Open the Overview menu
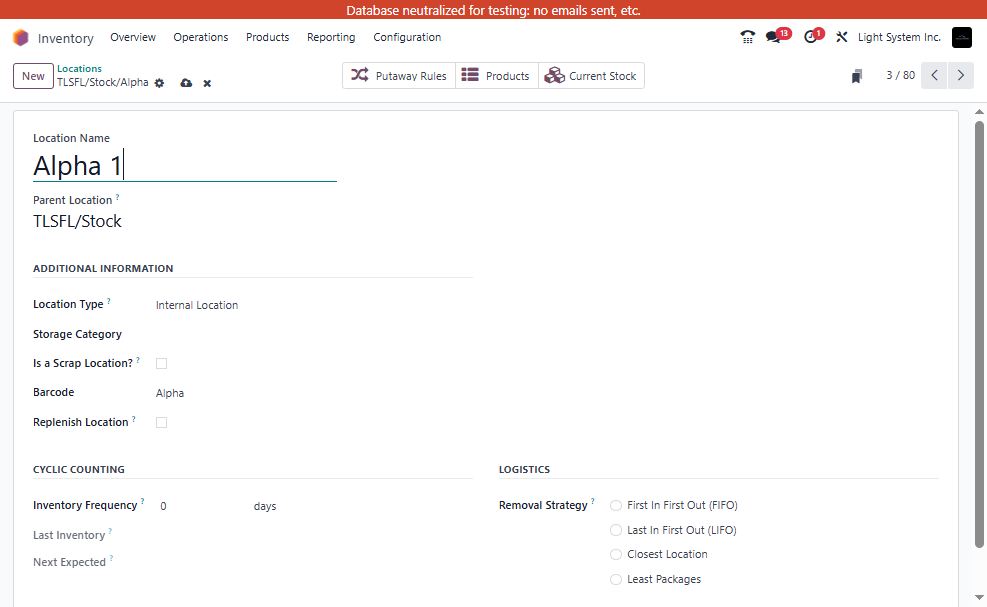 tap(133, 37)
